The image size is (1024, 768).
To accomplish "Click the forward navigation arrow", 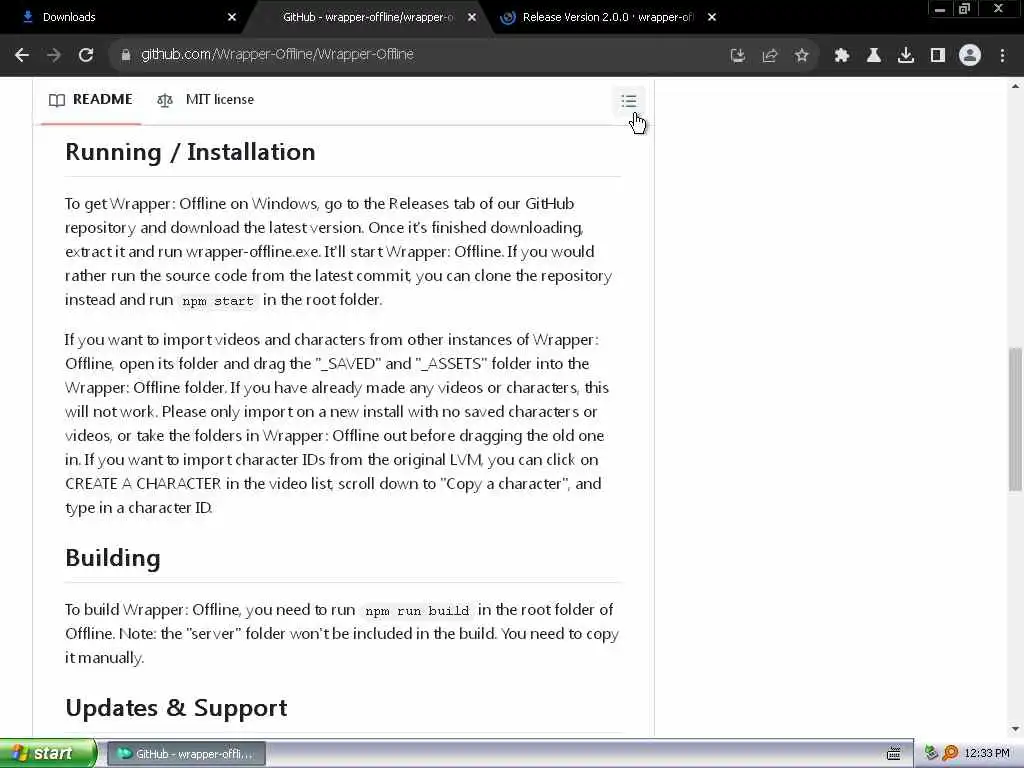I will [54, 55].
